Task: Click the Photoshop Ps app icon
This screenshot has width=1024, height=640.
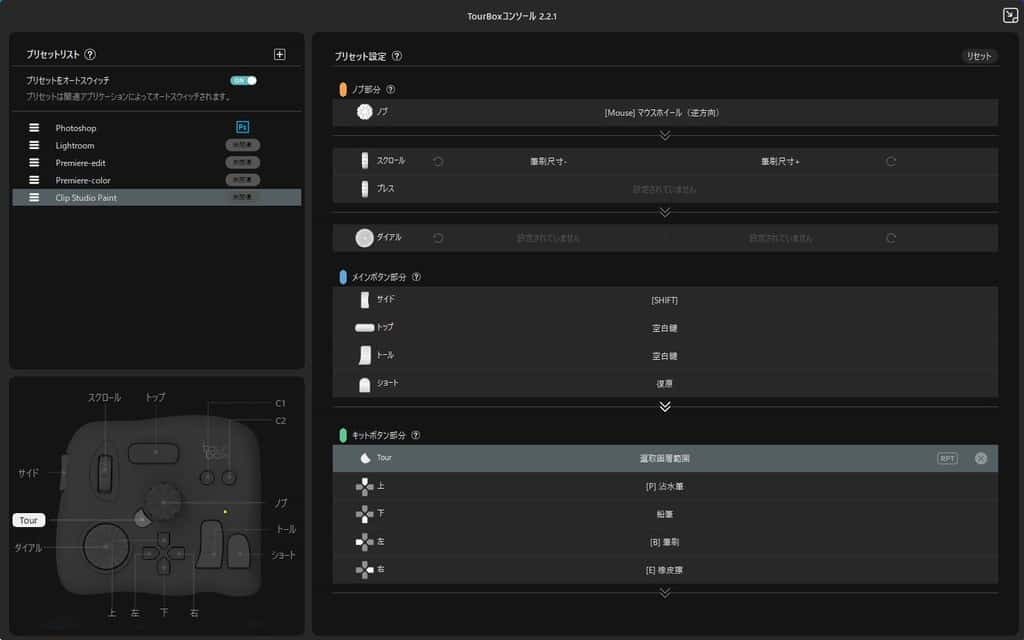Action: point(242,127)
